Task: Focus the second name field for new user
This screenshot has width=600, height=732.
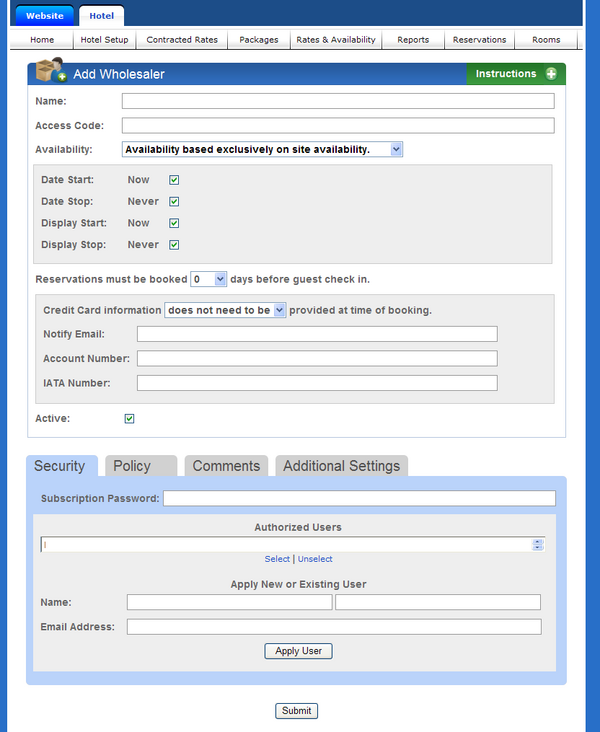Action: pos(438,602)
